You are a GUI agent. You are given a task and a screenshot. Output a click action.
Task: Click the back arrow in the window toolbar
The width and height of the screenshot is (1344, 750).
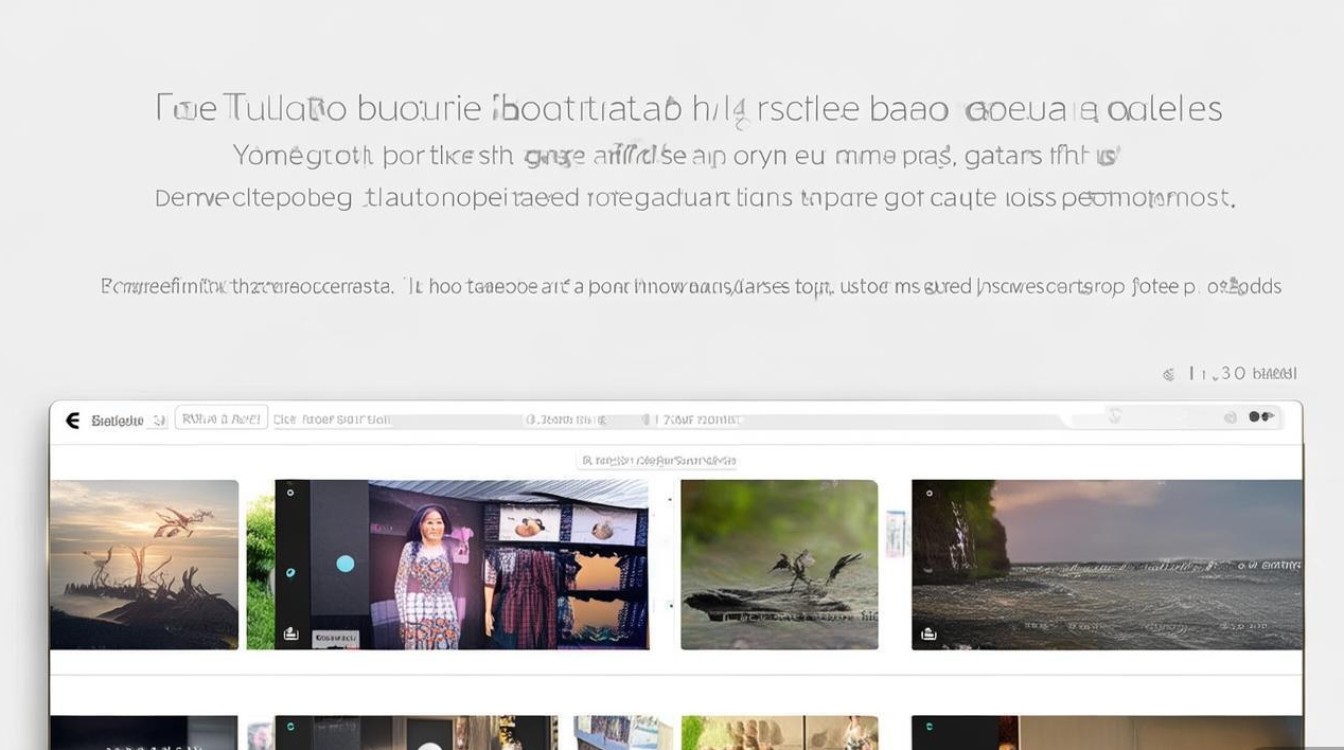click(72, 420)
